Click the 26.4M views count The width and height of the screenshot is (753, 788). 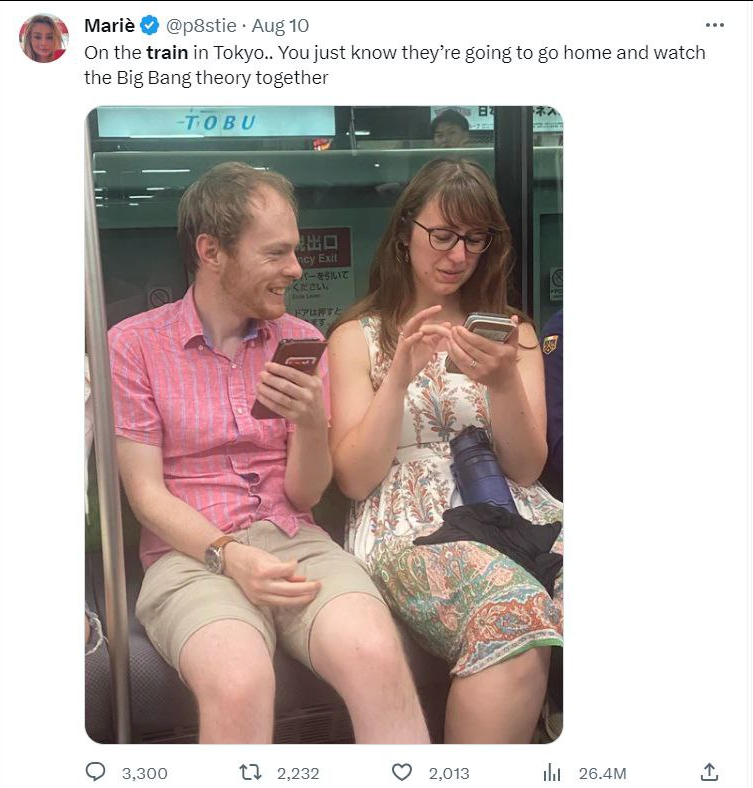point(603,773)
